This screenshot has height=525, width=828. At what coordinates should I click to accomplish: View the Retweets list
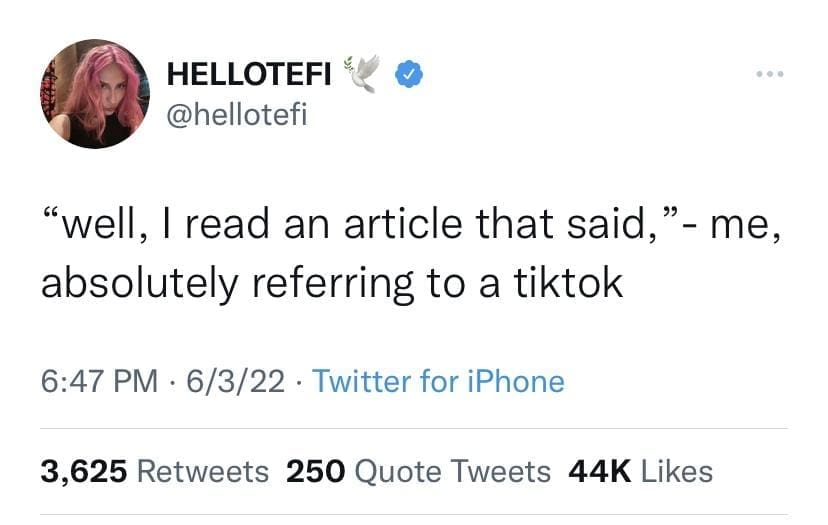202,471
